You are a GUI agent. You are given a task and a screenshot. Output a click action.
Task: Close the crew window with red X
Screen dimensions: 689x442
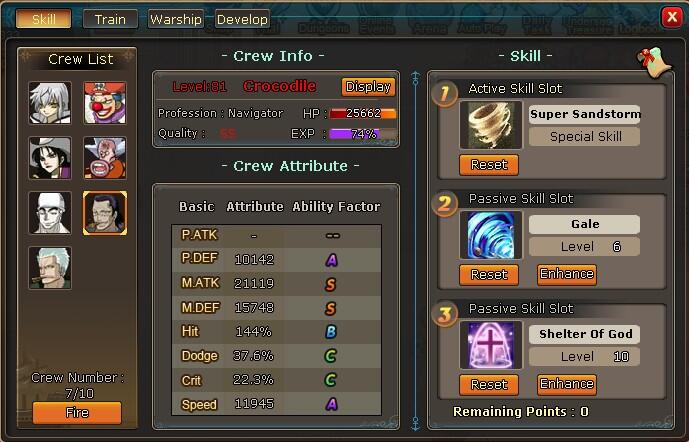tap(672, 18)
